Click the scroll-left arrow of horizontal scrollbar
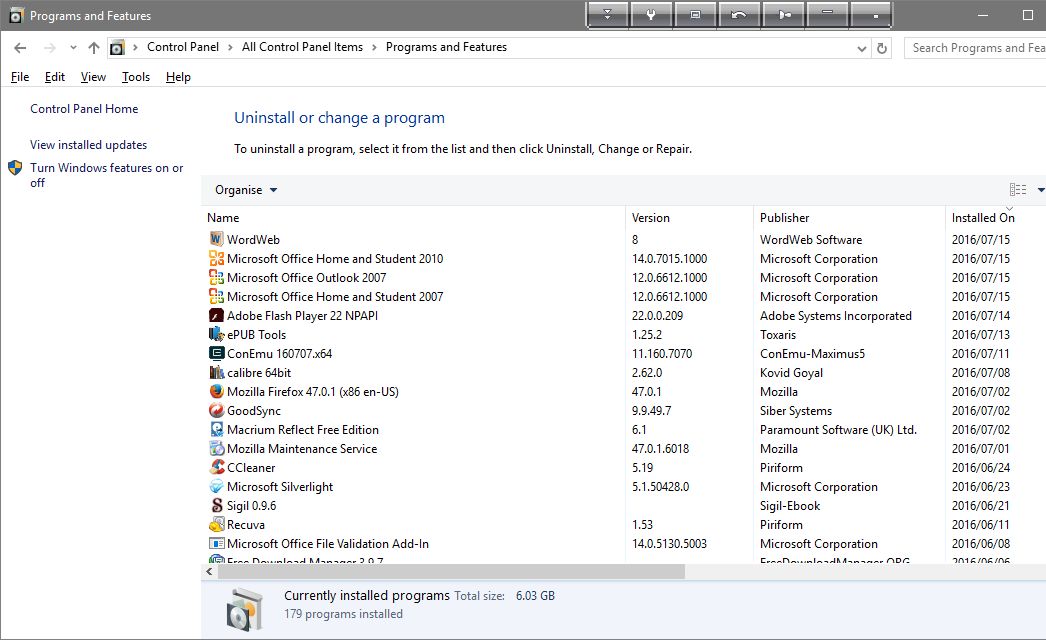Viewport: 1046px width, 640px height. click(209, 571)
